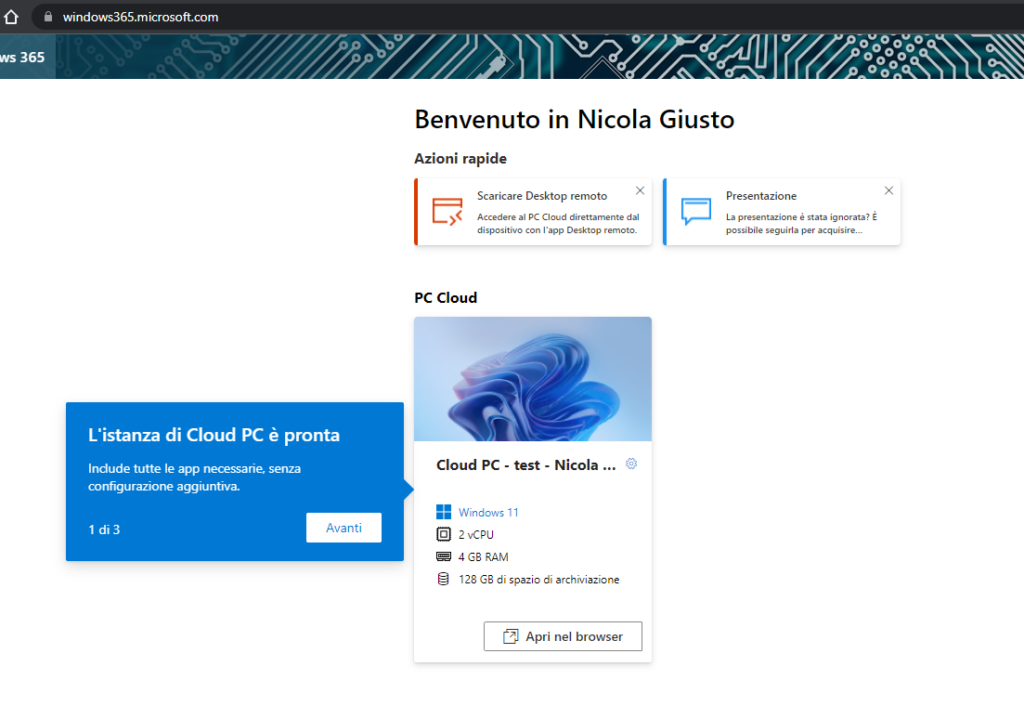Screen dimensions: 1024x706
Task: Click the '2 vCPU' text
Action: coord(476,535)
